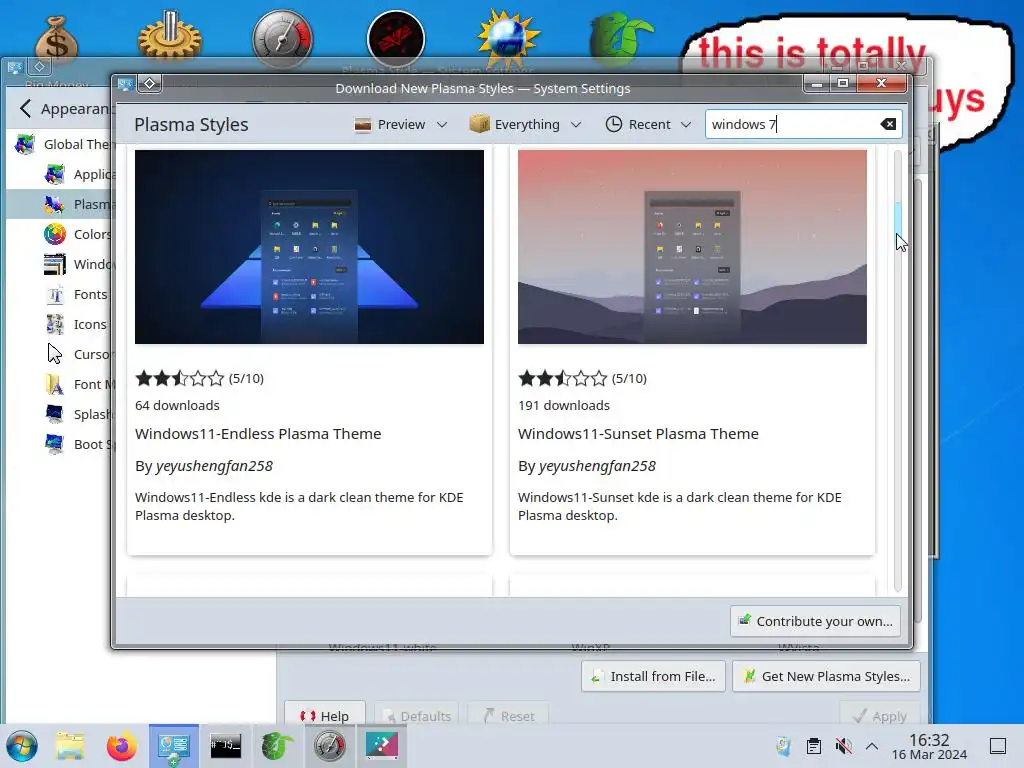Open the golden gear desktop icon
The image size is (1024, 768).
tap(170, 39)
